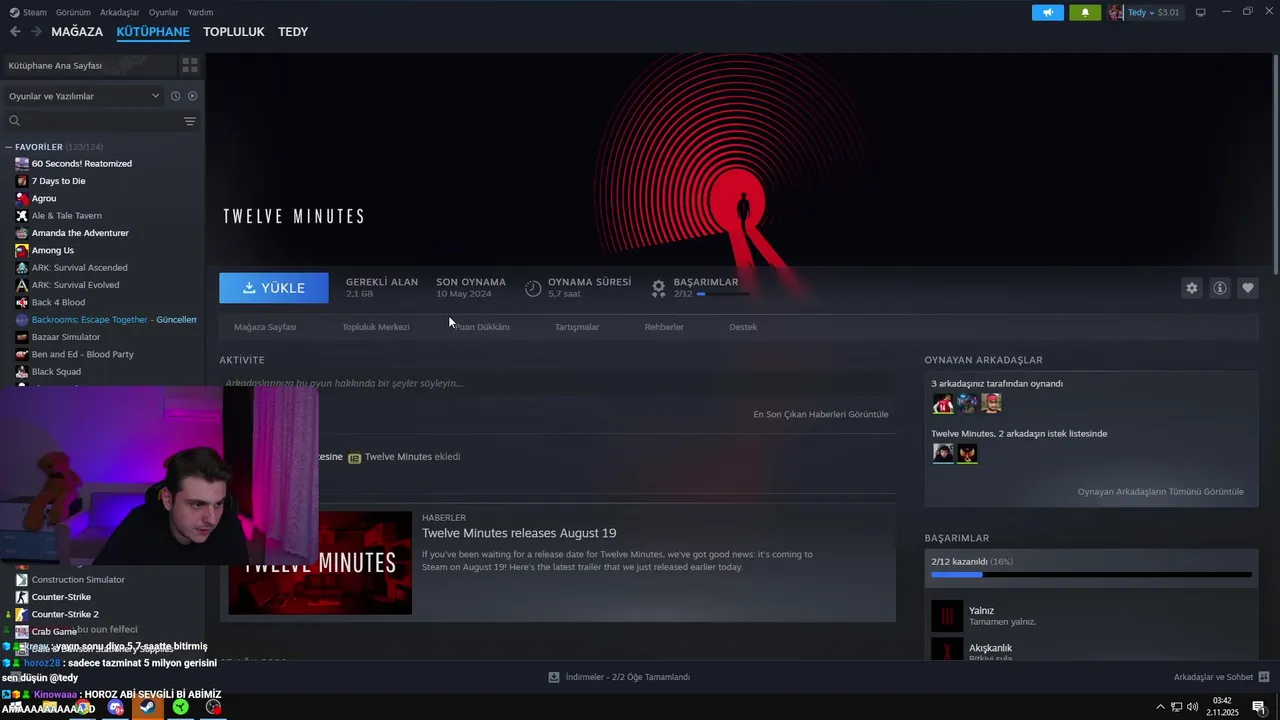Select the first friend avatar who played
The height and width of the screenshot is (720, 1280).
pos(943,403)
